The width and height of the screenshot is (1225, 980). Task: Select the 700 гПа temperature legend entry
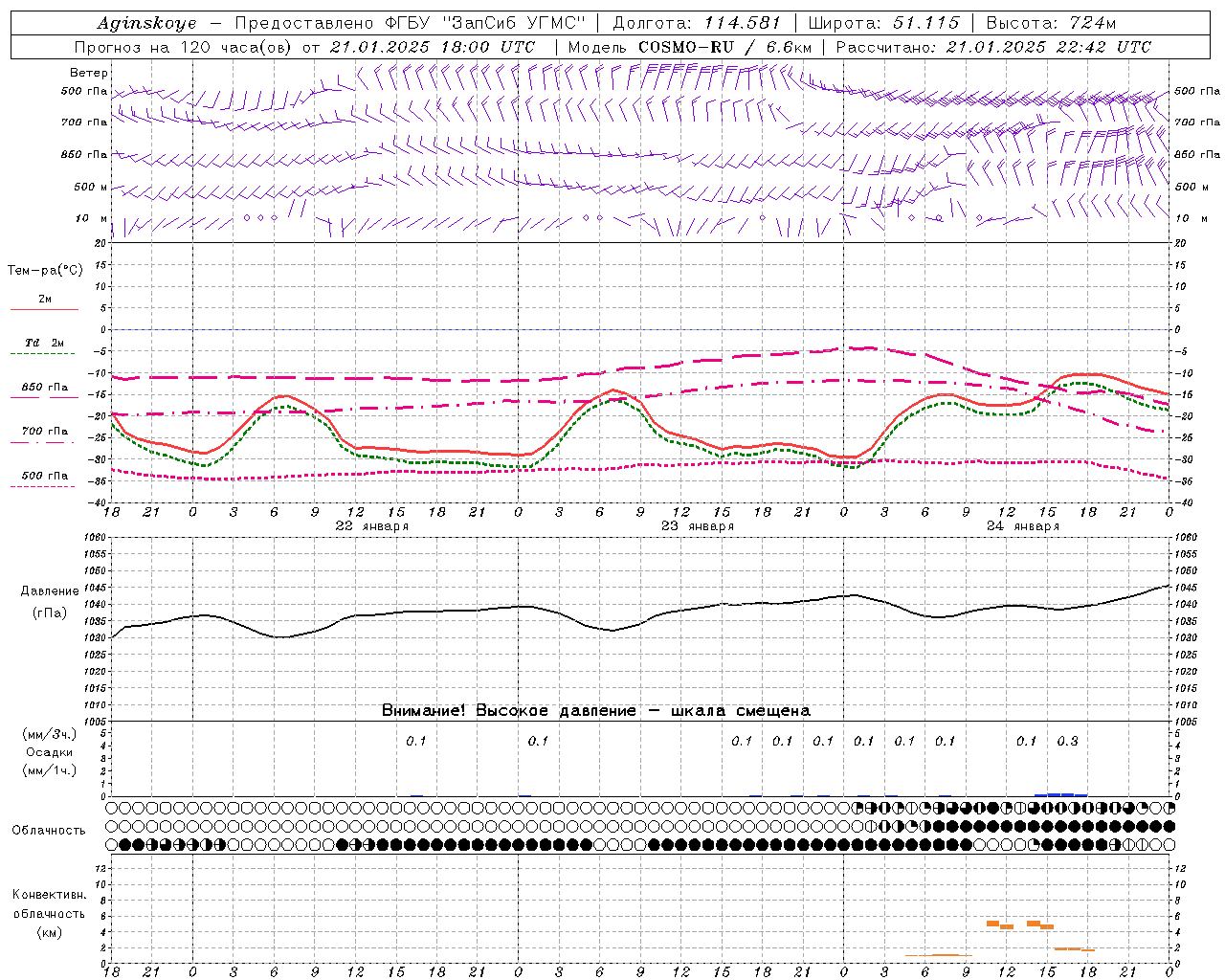pos(44,434)
